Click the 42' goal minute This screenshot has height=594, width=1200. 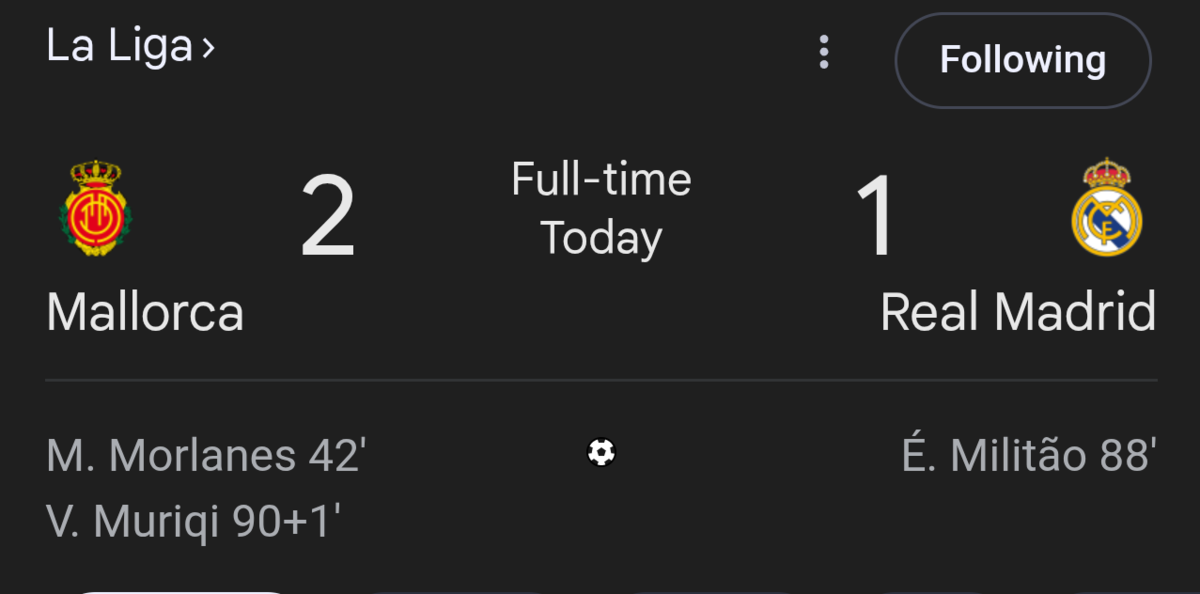click(x=337, y=456)
